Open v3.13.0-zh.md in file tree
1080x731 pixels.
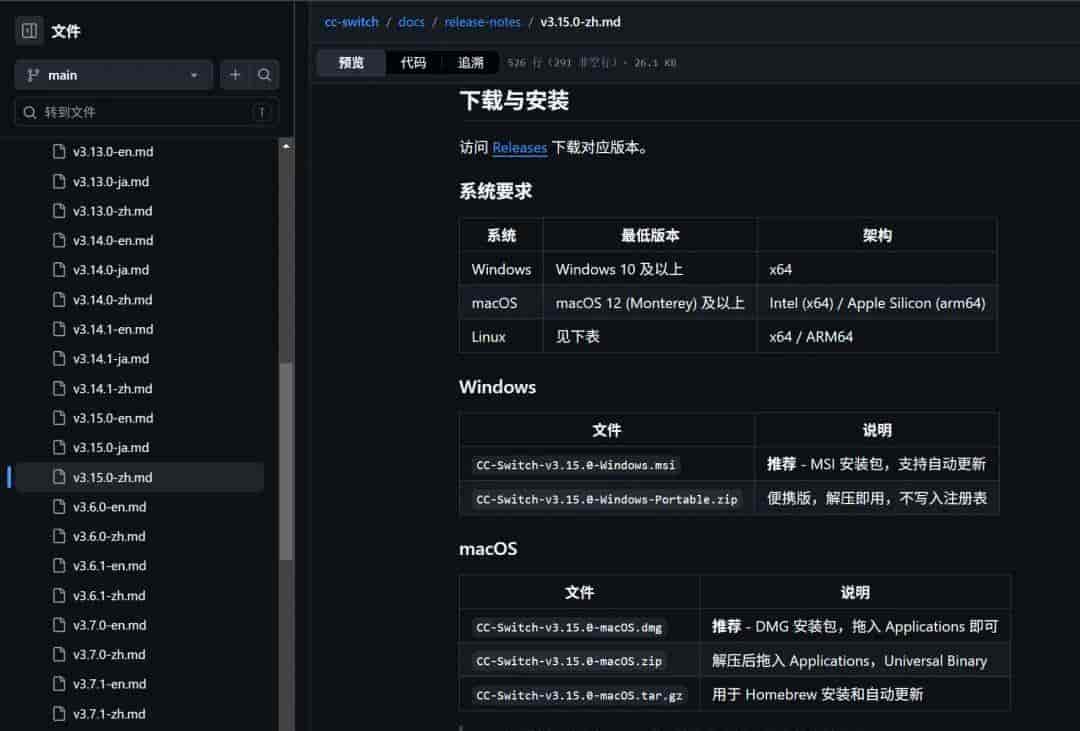112,211
